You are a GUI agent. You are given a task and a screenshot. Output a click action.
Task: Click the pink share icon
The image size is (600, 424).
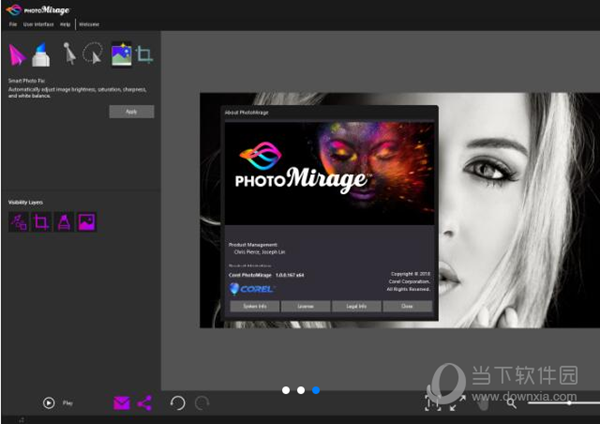click(145, 403)
